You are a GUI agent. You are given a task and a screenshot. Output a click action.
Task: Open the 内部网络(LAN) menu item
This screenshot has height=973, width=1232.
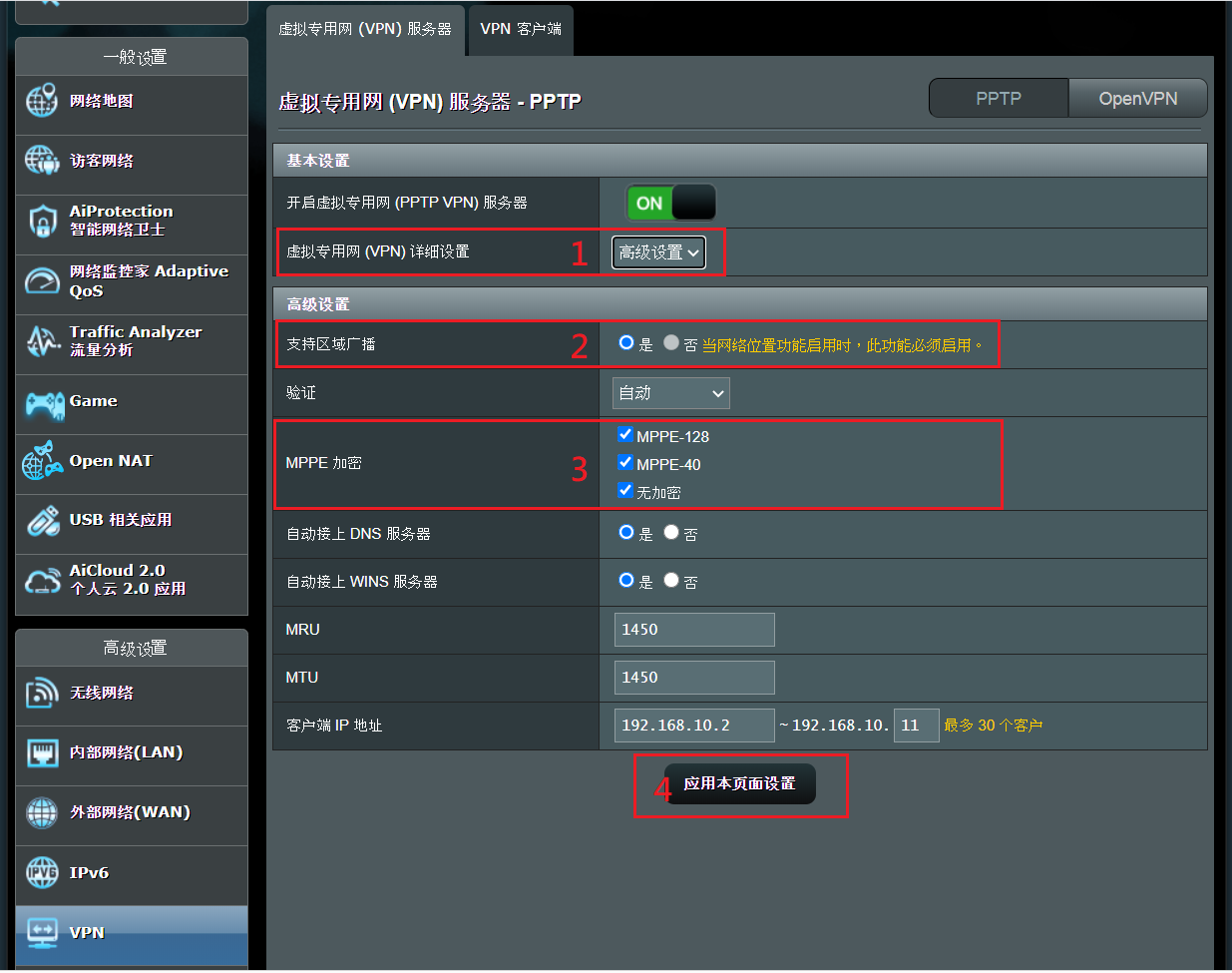[x=132, y=755]
